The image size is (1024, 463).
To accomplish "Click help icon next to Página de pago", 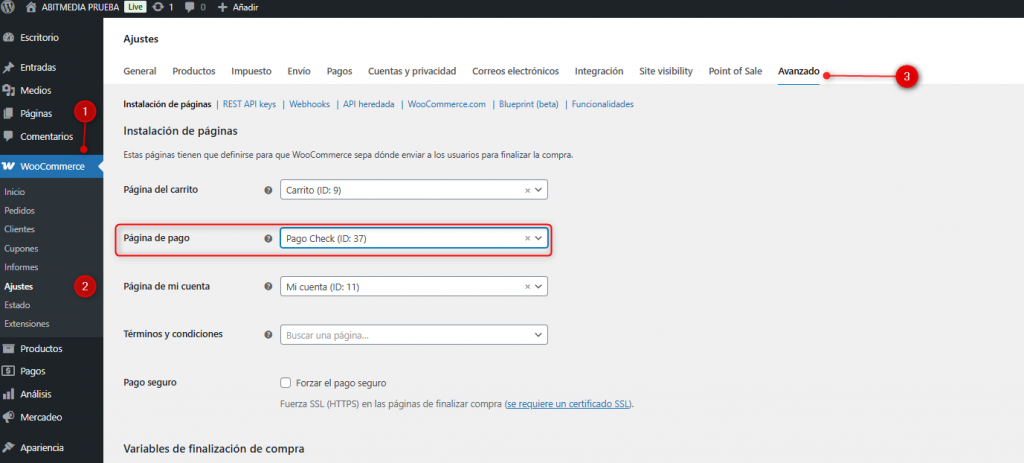I will [x=267, y=239].
